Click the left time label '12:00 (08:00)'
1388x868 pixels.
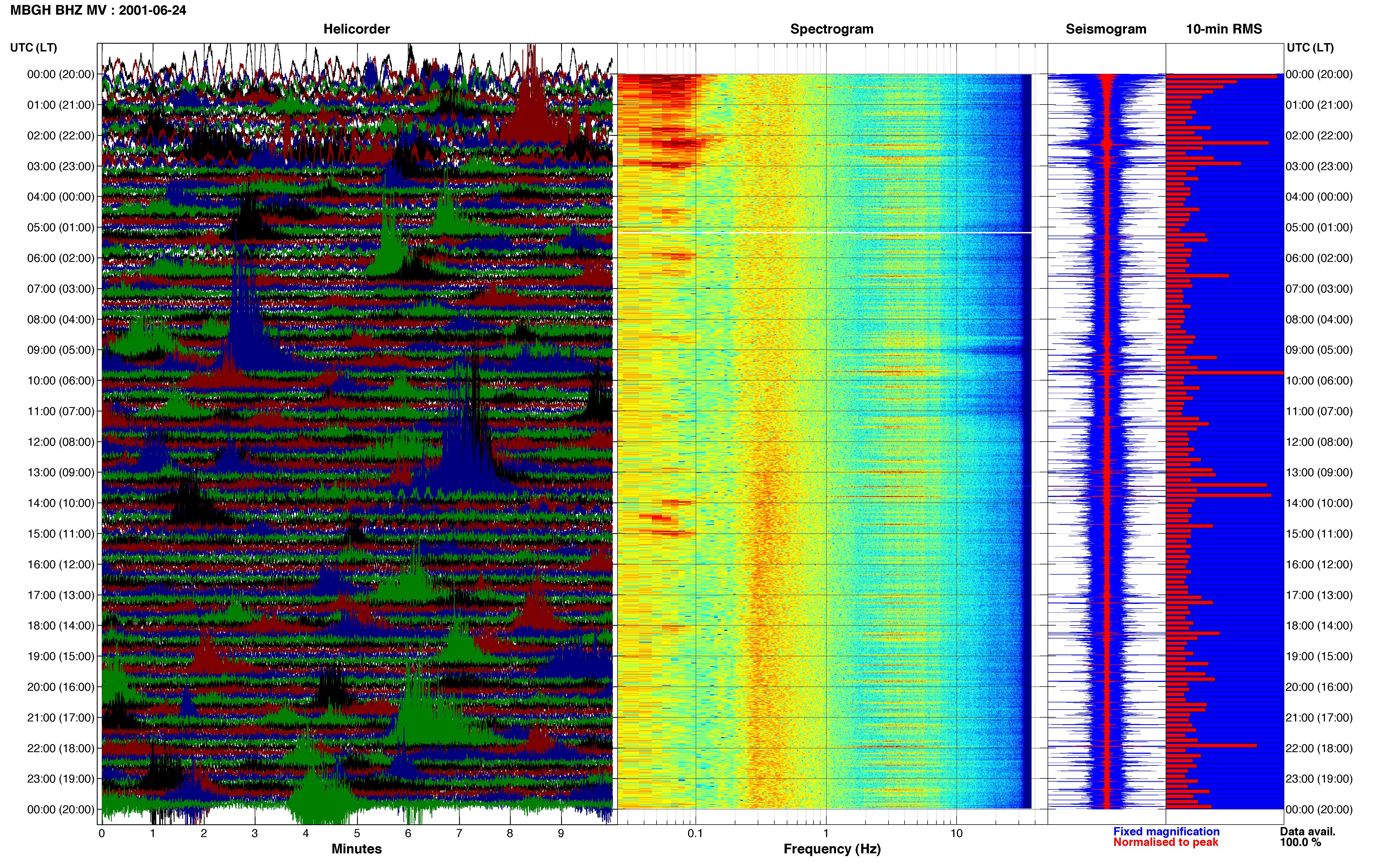tap(61, 442)
